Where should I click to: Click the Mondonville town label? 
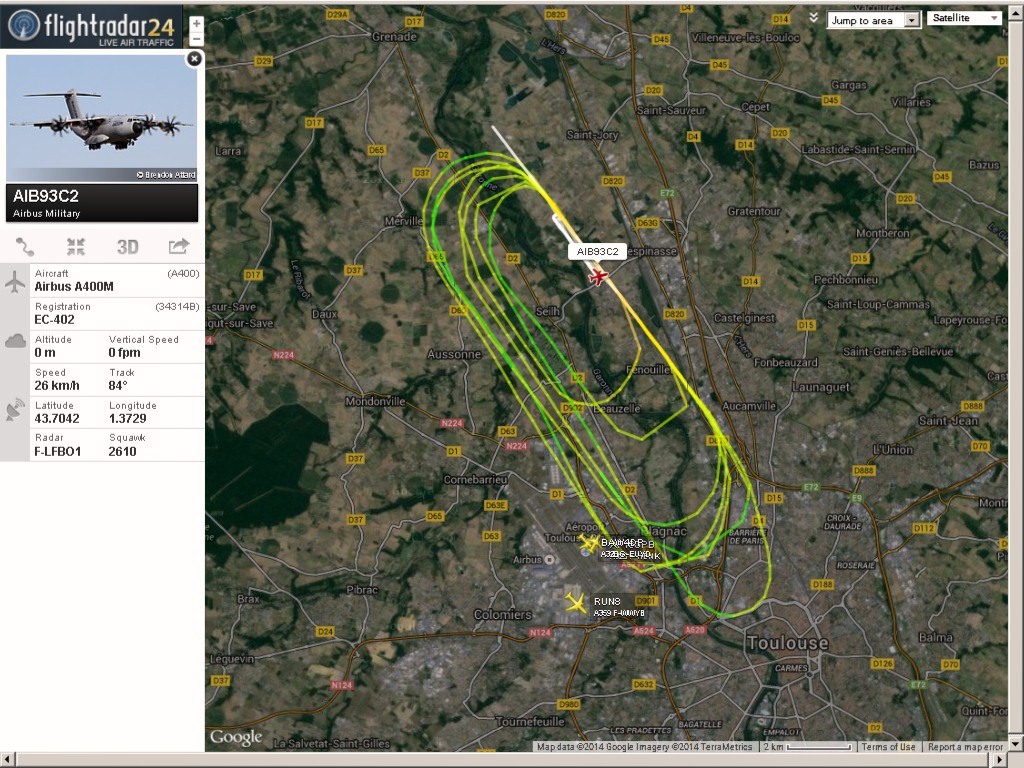(375, 401)
